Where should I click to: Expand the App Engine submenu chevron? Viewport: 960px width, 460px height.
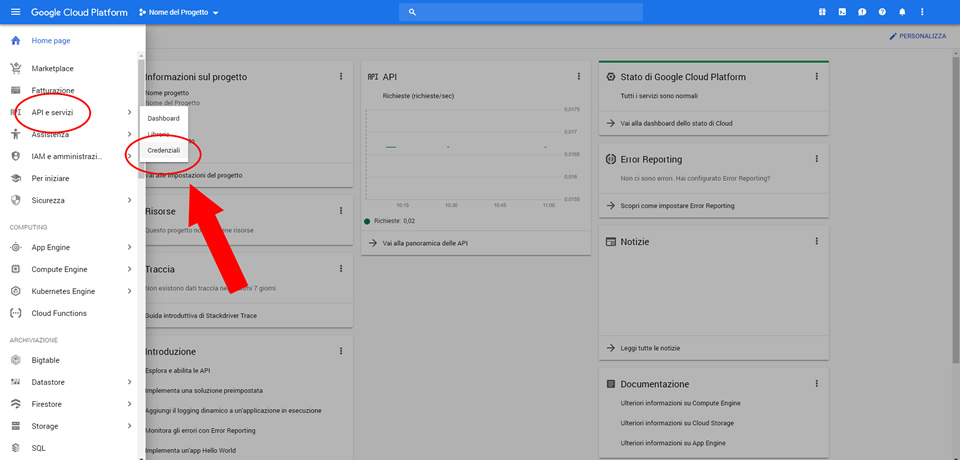tap(129, 247)
